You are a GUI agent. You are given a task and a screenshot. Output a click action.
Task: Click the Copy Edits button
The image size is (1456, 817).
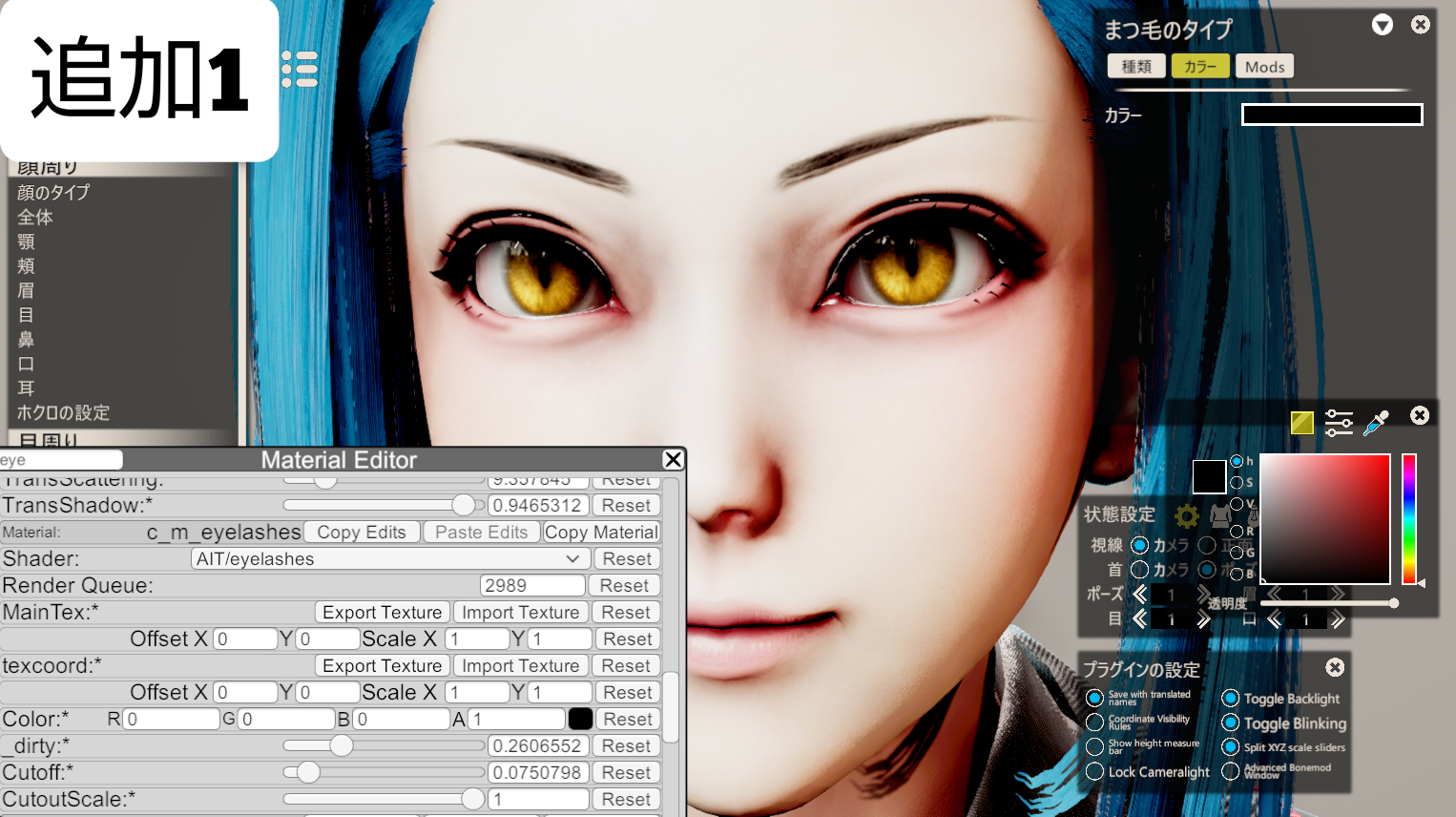click(362, 533)
